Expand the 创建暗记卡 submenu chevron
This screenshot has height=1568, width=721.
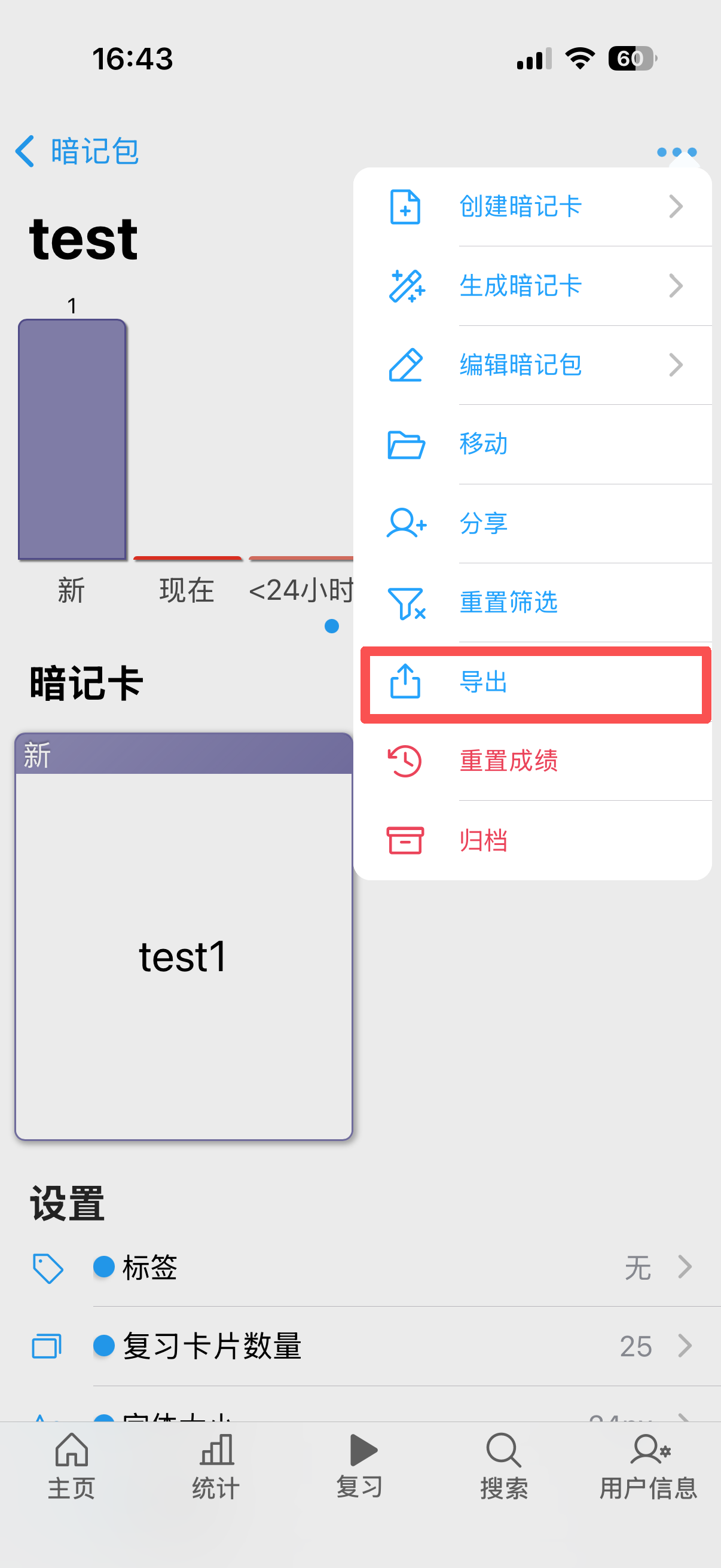[x=676, y=207]
